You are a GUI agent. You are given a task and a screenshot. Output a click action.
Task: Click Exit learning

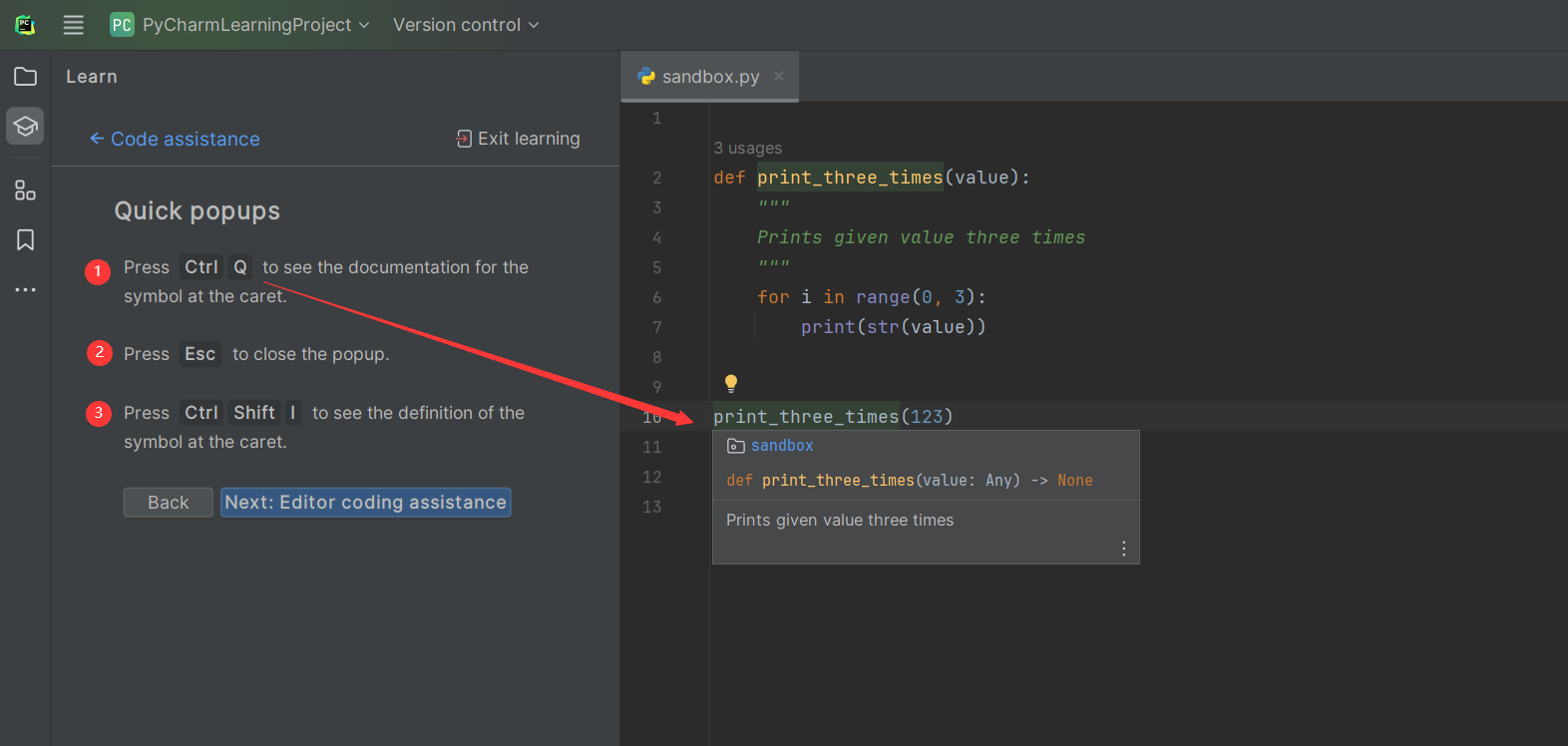pos(518,139)
